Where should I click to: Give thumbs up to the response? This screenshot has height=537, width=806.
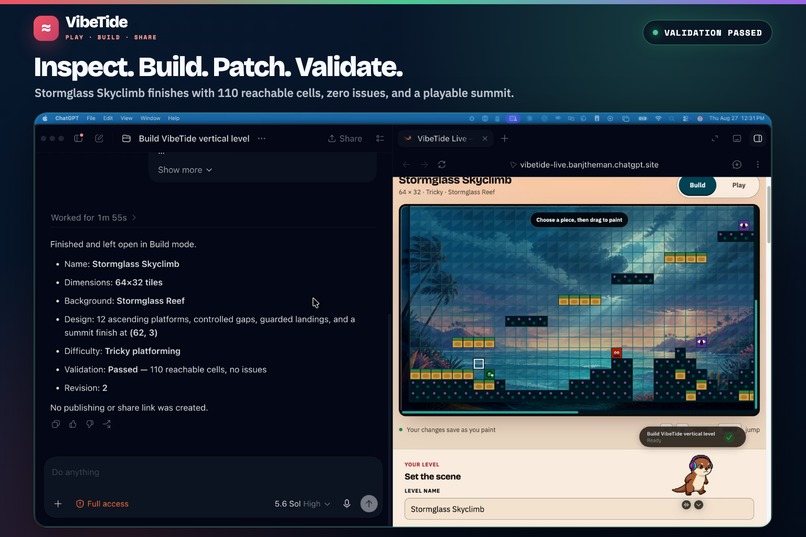[73, 424]
